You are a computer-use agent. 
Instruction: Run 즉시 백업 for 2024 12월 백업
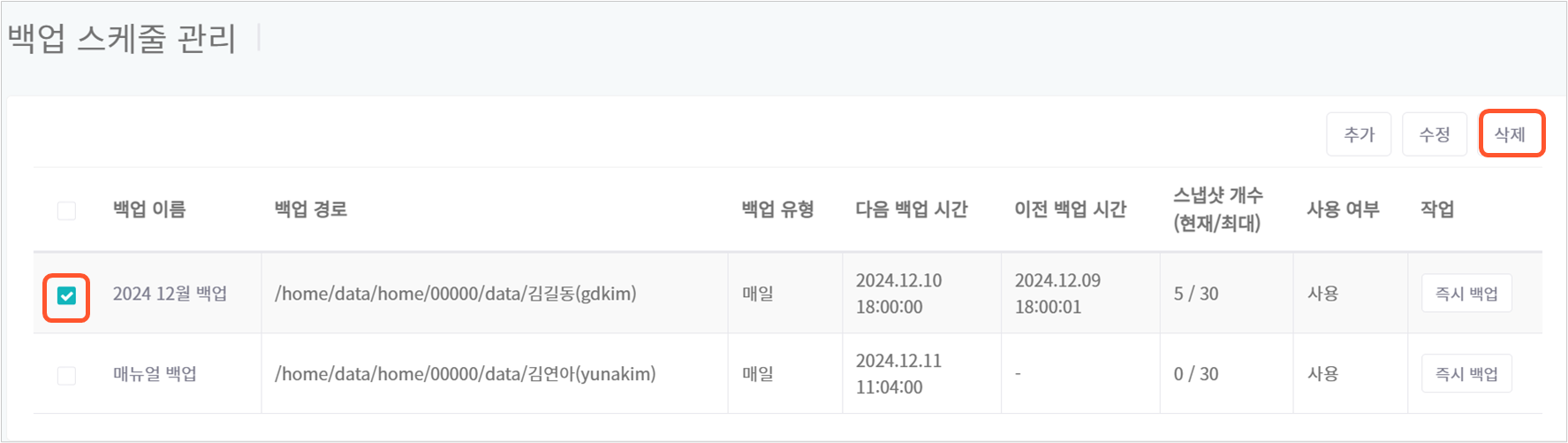pyautogui.click(x=1466, y=294)
